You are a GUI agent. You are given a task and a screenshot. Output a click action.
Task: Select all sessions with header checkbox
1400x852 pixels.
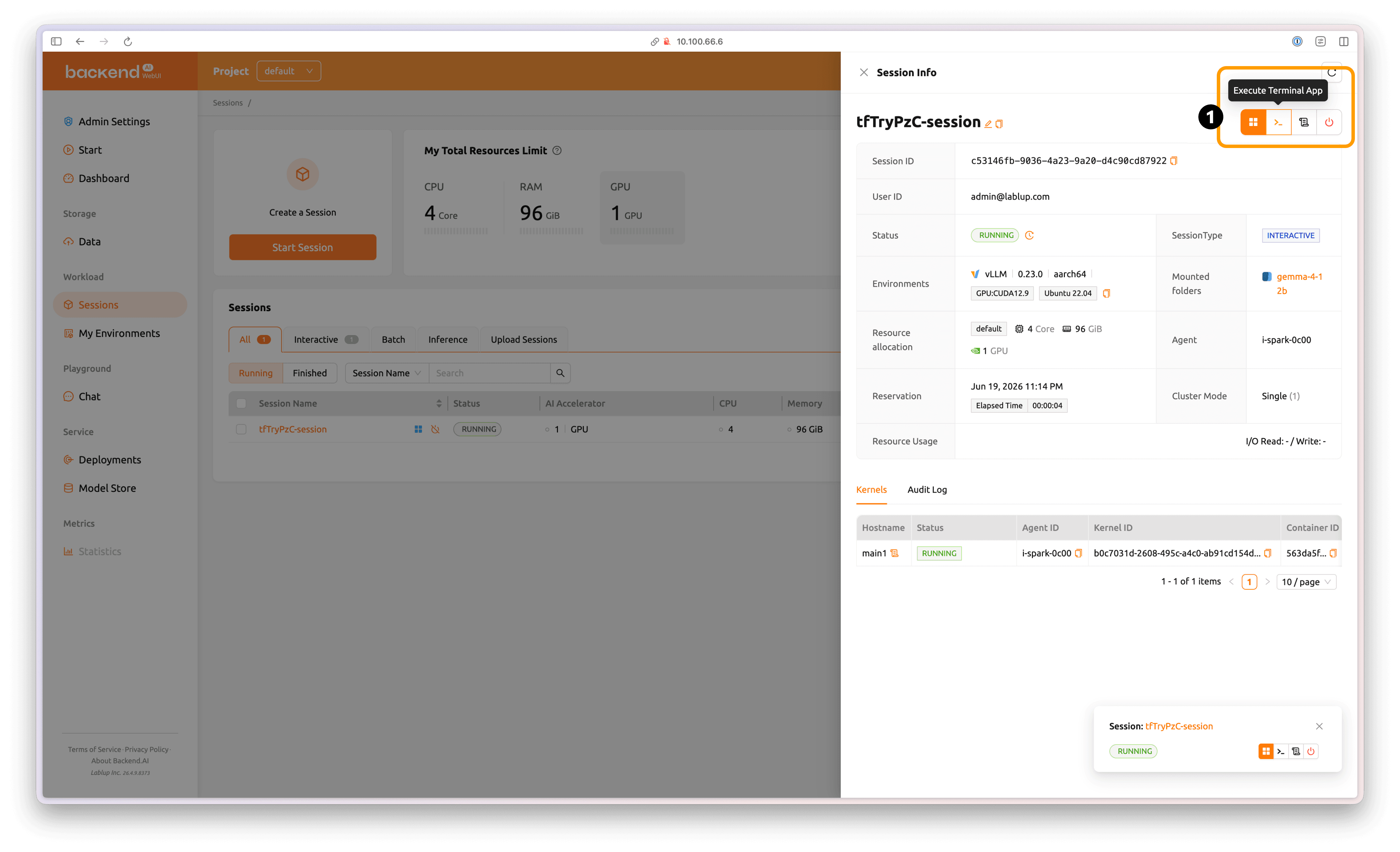(x=241, y=403)
